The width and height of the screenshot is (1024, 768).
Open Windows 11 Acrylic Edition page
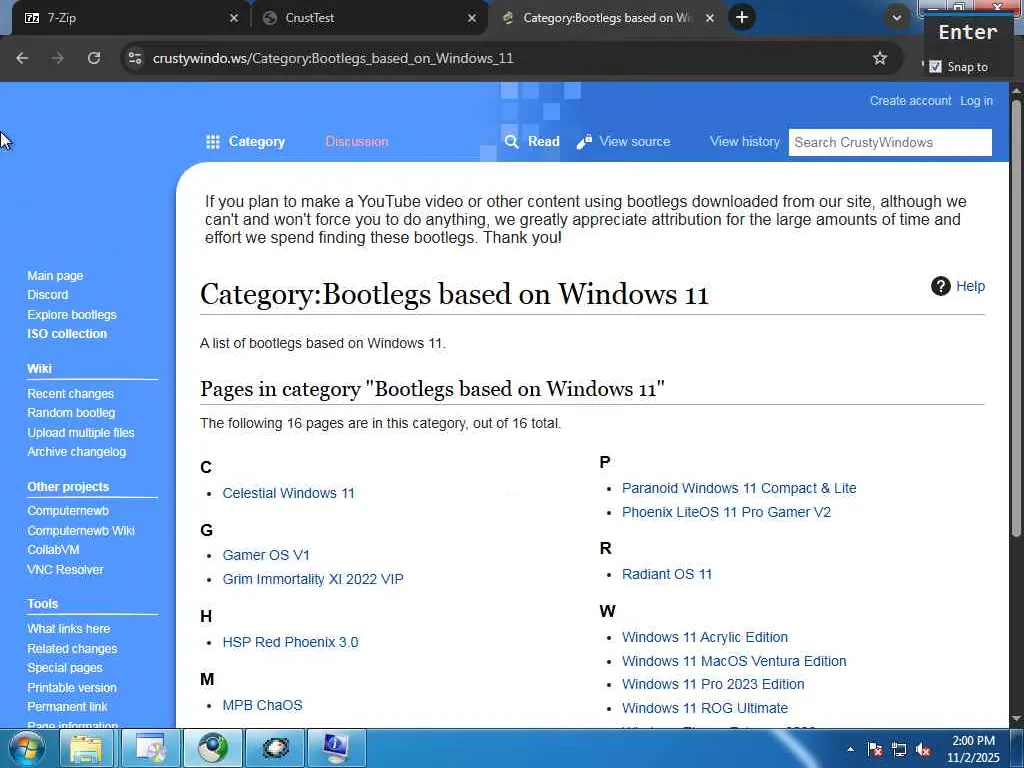[x=705, y=637]
